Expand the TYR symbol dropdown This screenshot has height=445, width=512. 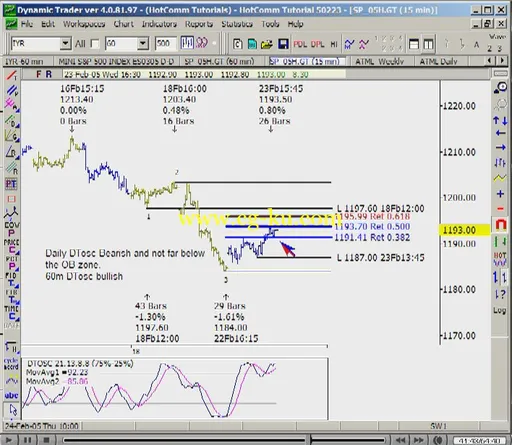click(66, 44)
